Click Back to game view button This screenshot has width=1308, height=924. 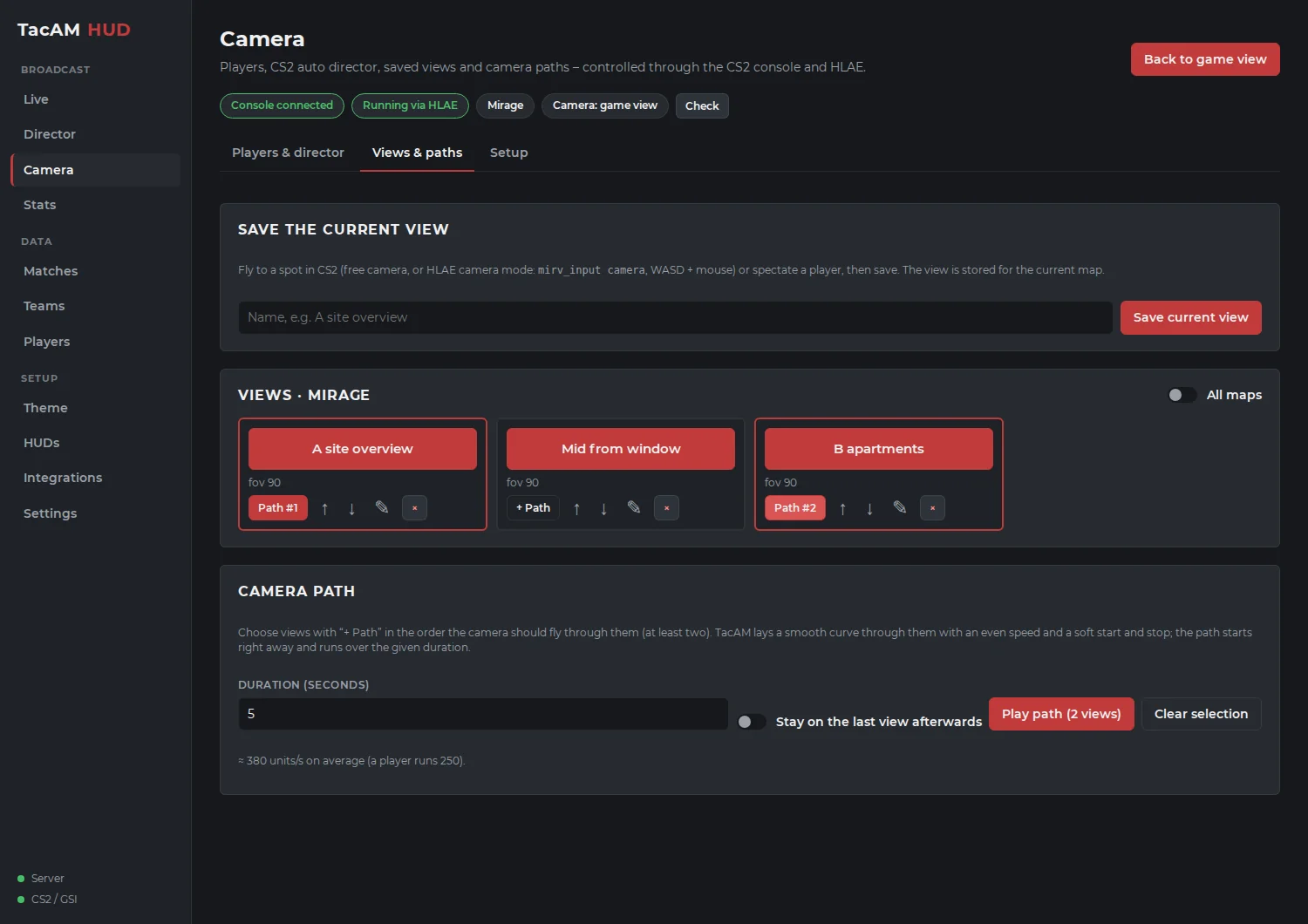(1205, 59)
